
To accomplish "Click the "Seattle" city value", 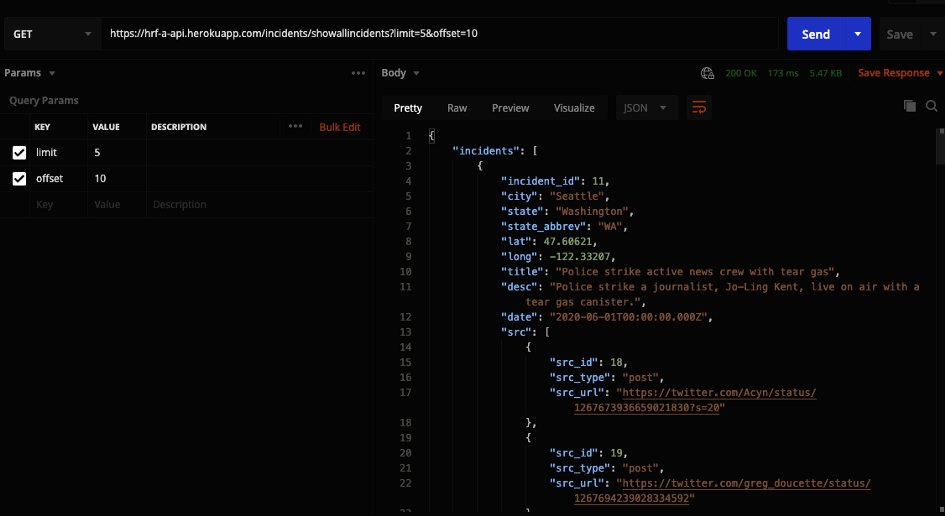I will [x=576, y=196].
